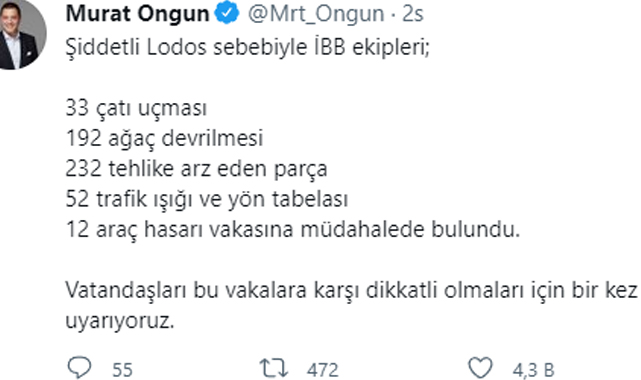Click the '52 trafik ışığı ve yön tabelası' line

pyautogui.click(x=206, y=199)
